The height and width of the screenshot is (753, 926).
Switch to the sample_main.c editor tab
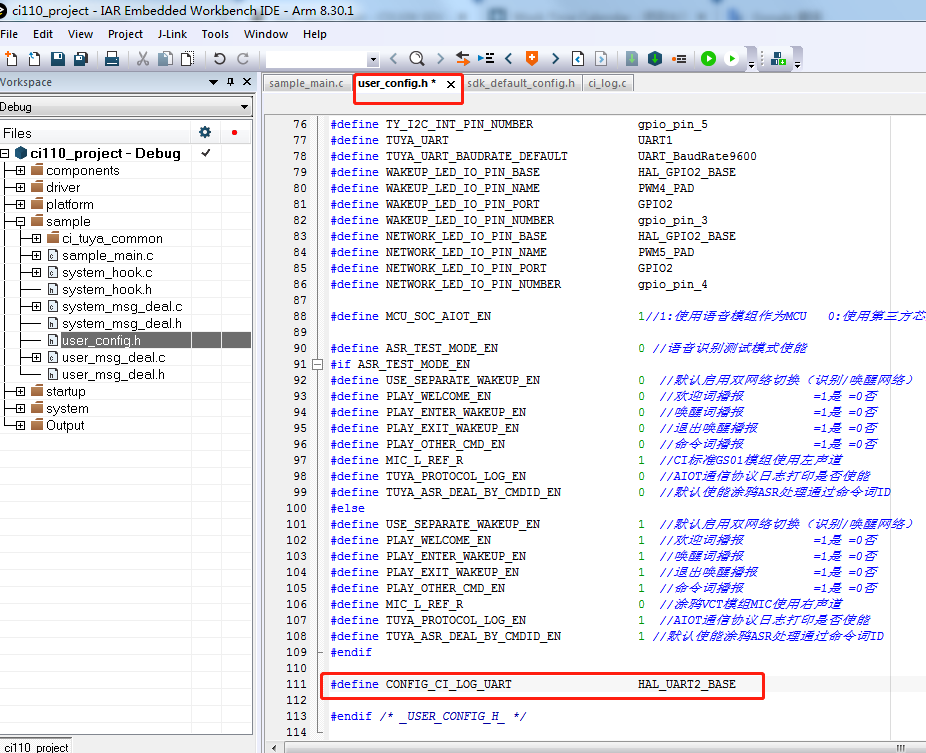pos(307,83)
